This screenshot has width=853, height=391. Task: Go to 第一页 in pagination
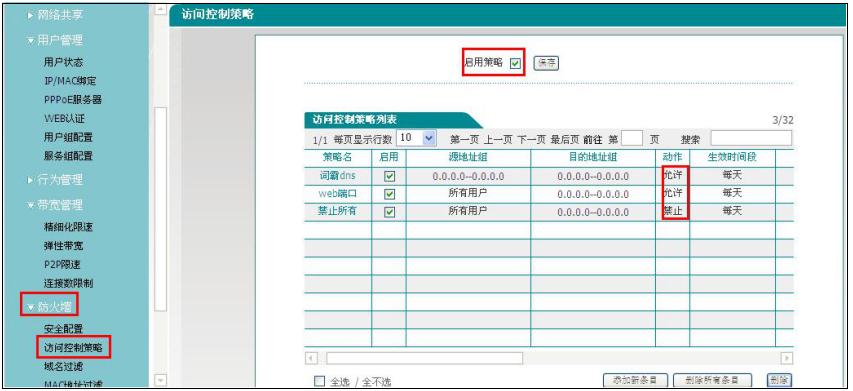465,140
